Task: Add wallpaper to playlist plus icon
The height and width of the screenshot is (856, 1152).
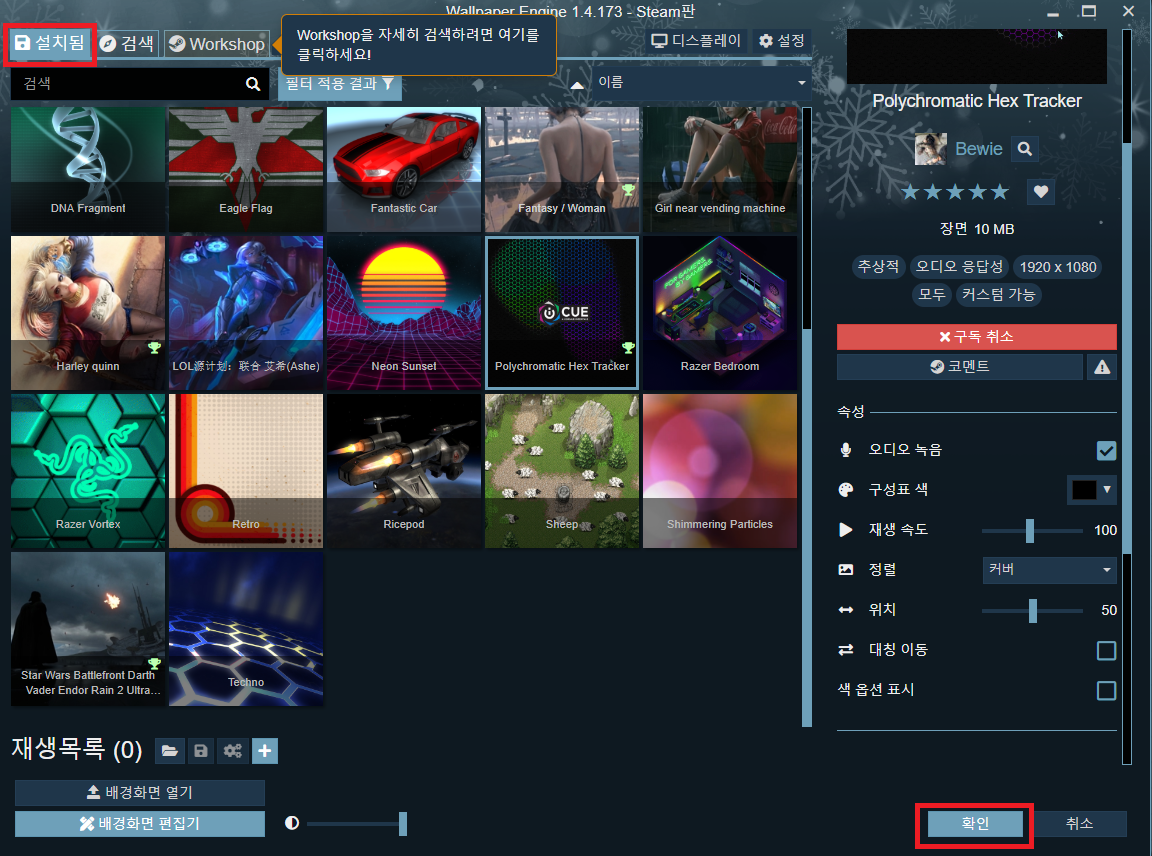Action: pos(264,751)
